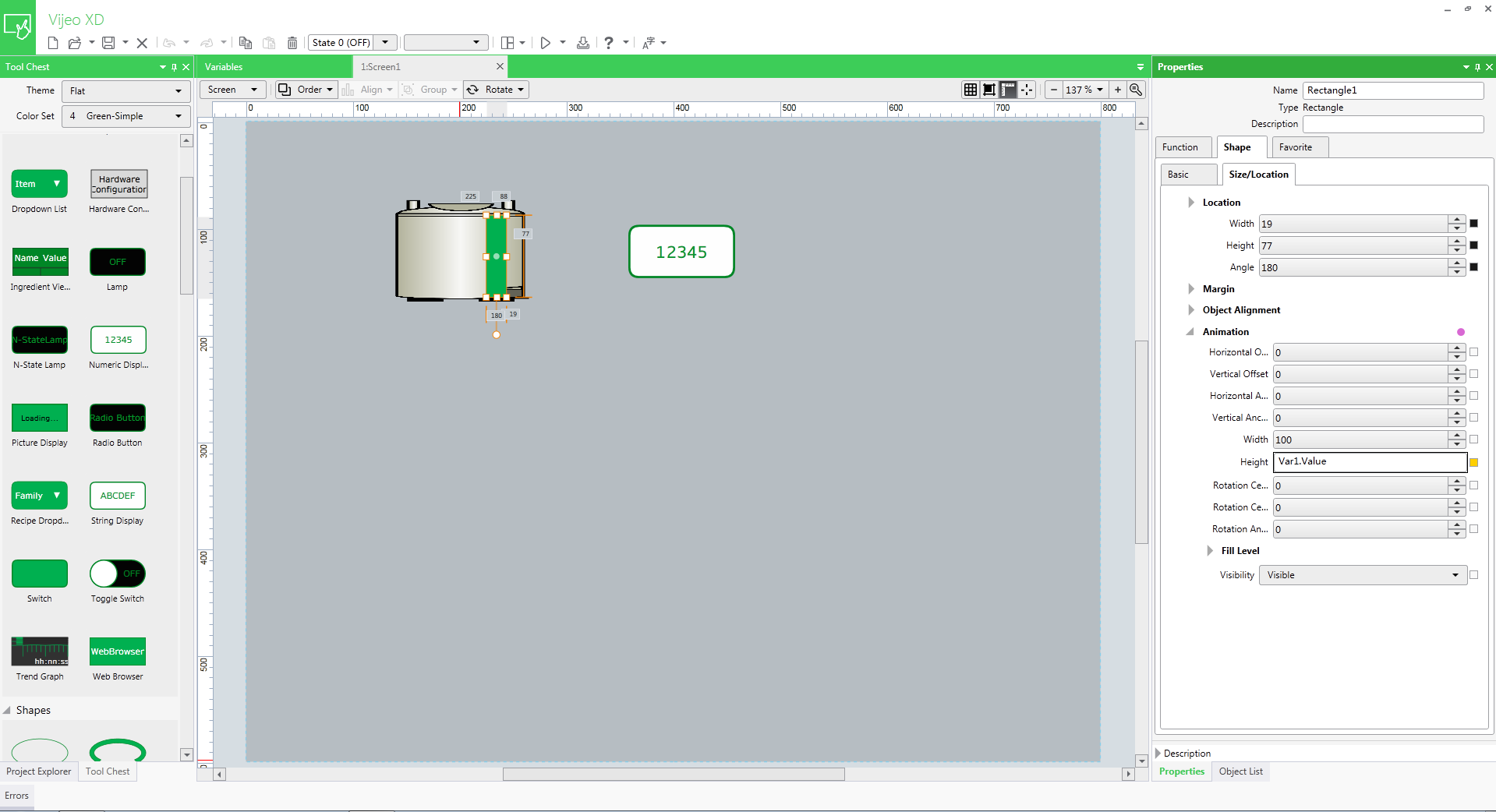Select the Picture Display tool
The image size is (1496, 812).
(x=40, y=425)
